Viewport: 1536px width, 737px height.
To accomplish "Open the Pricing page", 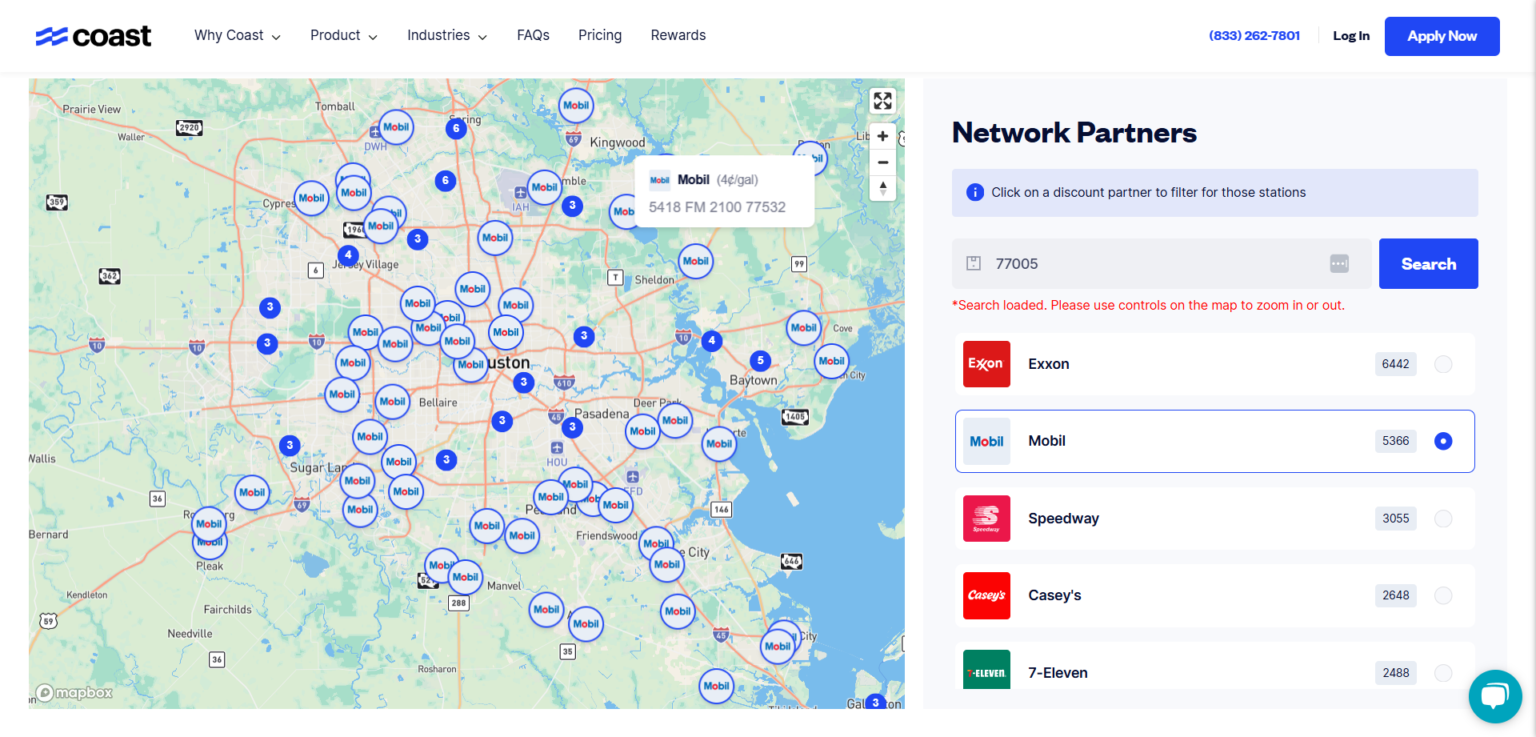I will pyautogui.click(x=599, y=36).
